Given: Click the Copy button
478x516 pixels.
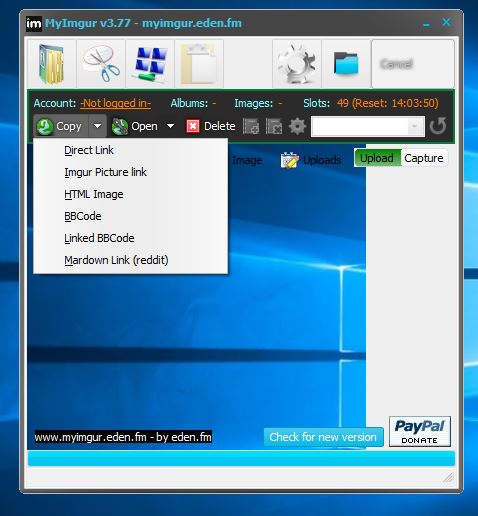Looking at the screenshot, I should tap(61, 126).
